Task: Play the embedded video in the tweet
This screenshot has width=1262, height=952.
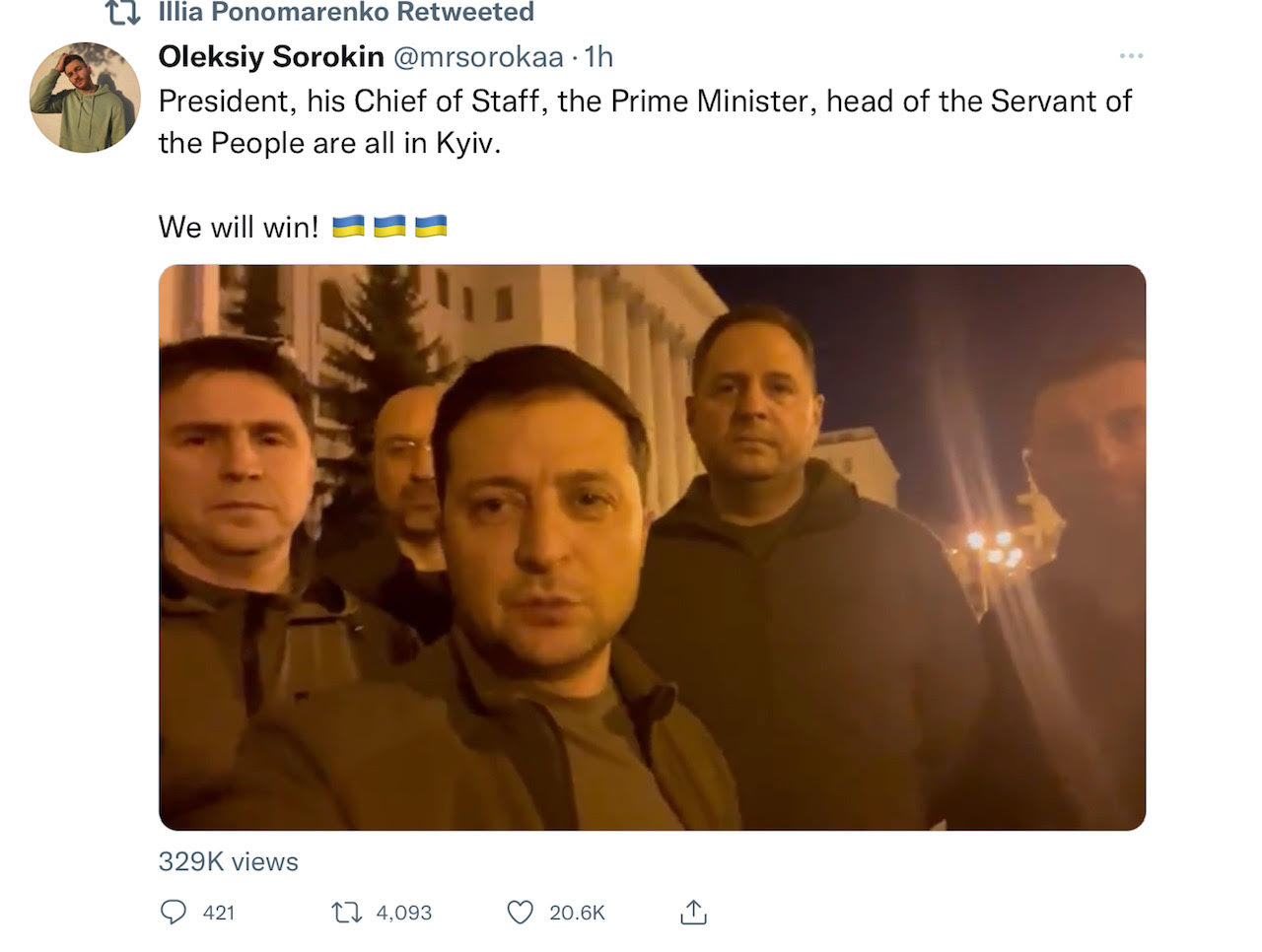Action: [652, 548]
